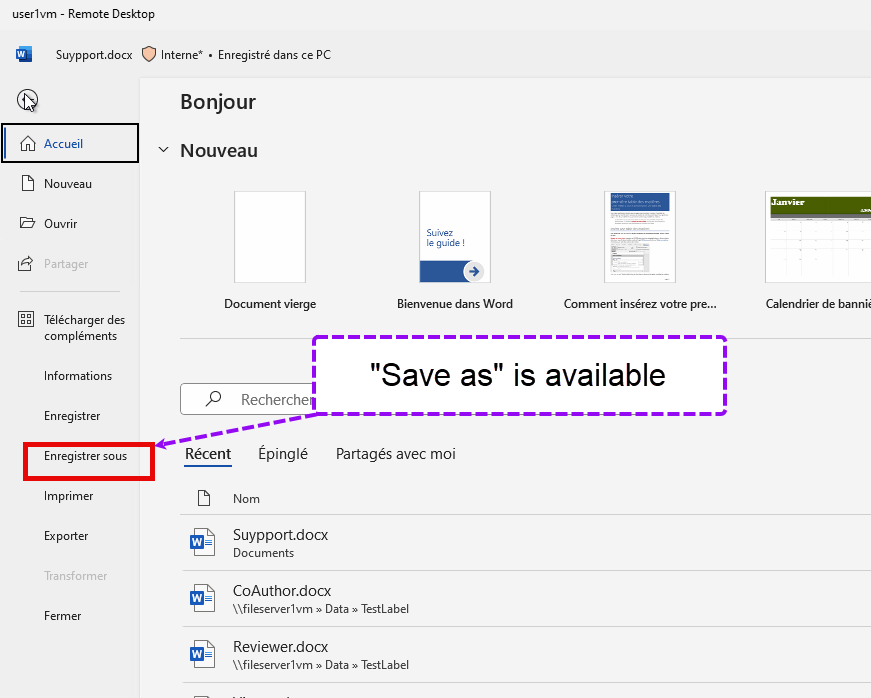The image size is (871, 698).
Task: Select Nouveau in the left menu
Action: click(x=70, y=183)
